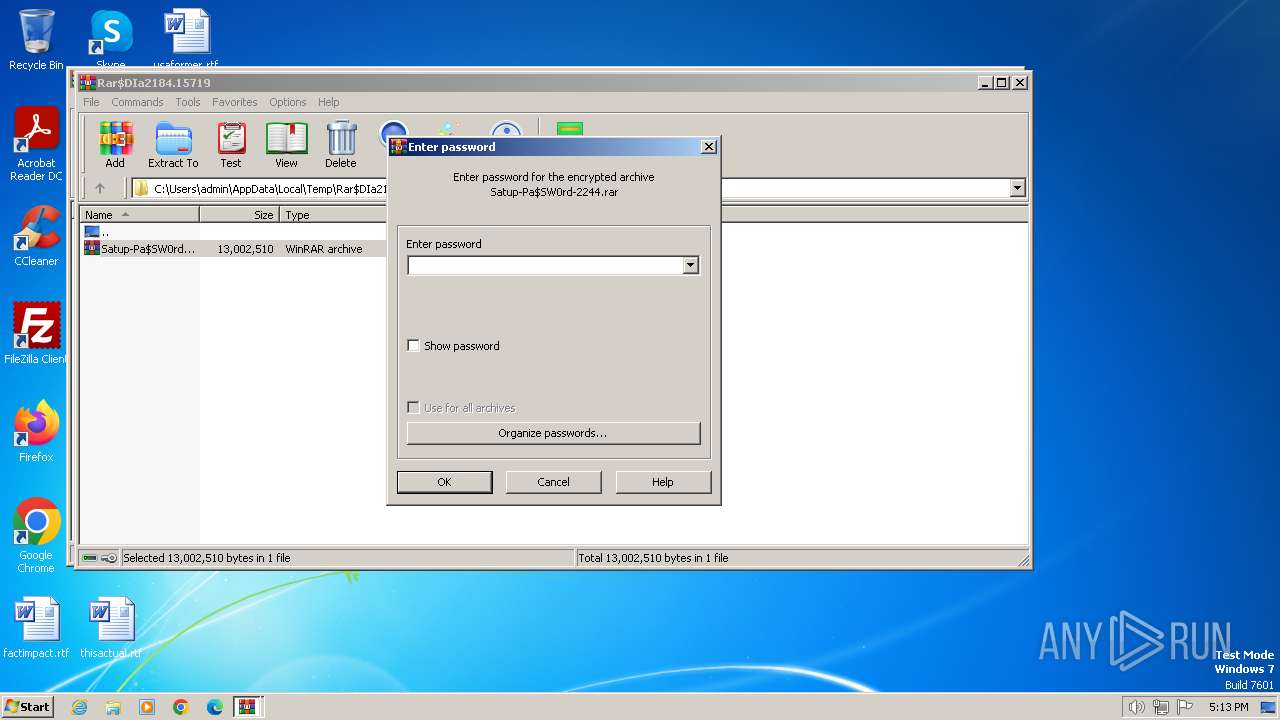Click the Size column header
1280x720 pixels.
coord(239,215)
